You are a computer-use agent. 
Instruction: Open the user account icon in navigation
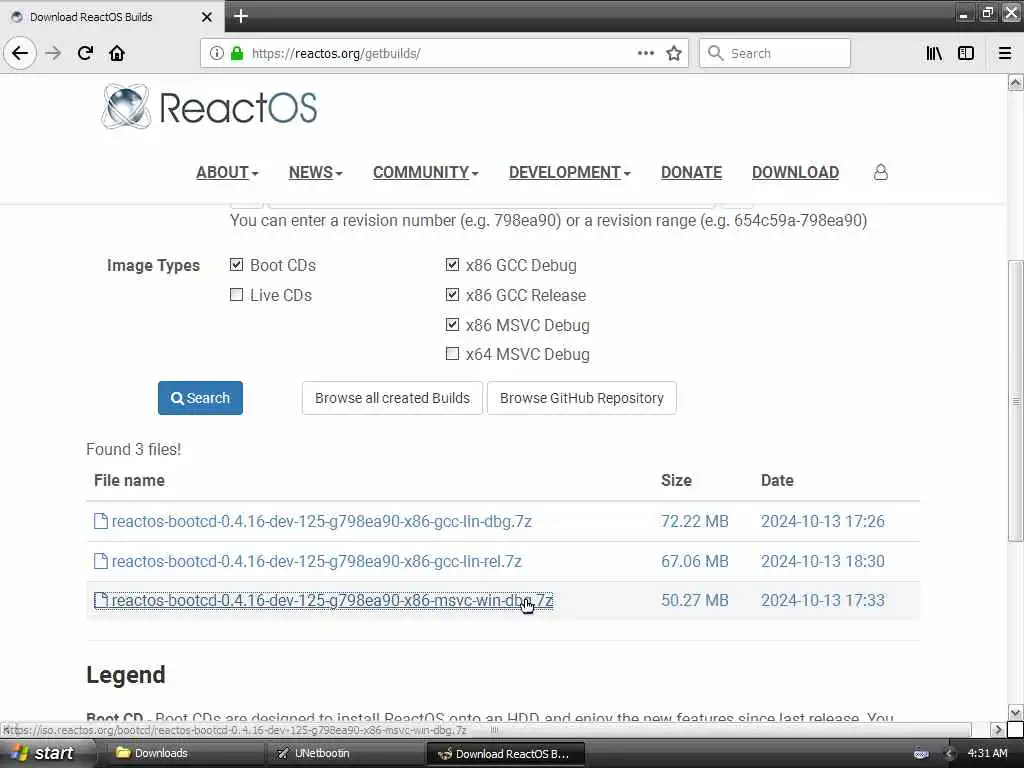pos(881,172)
